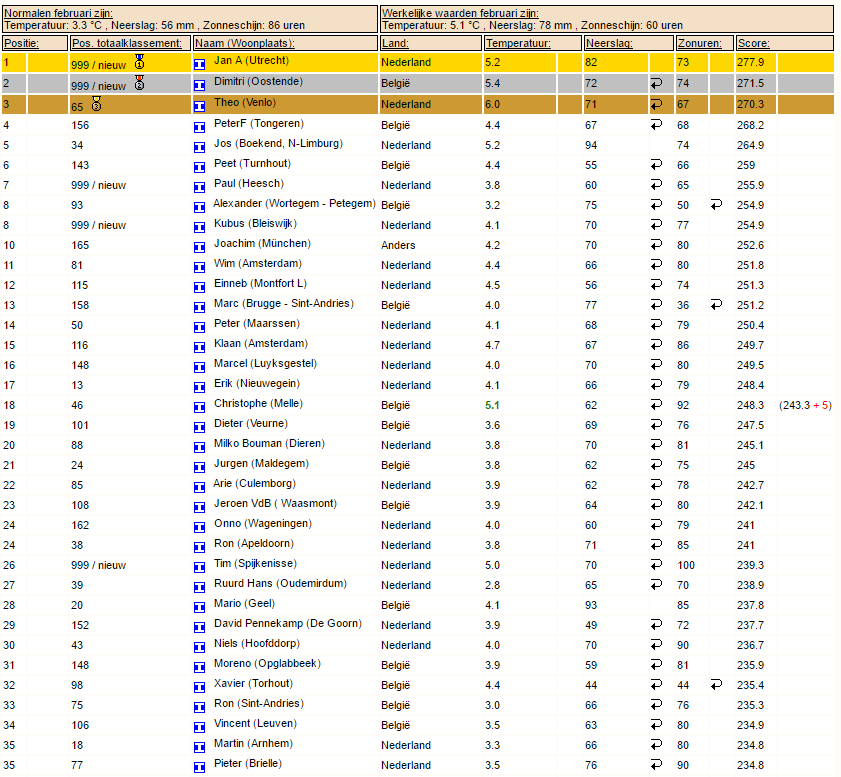Click the blue info icon beside PeterF (Tongeren)

(200, 128)
